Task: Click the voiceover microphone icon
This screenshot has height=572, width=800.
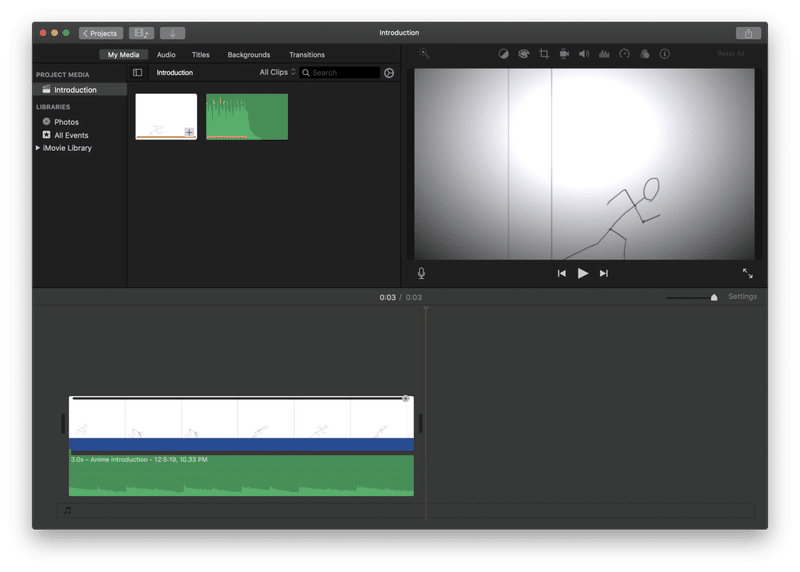Action: tap(421, 273)
